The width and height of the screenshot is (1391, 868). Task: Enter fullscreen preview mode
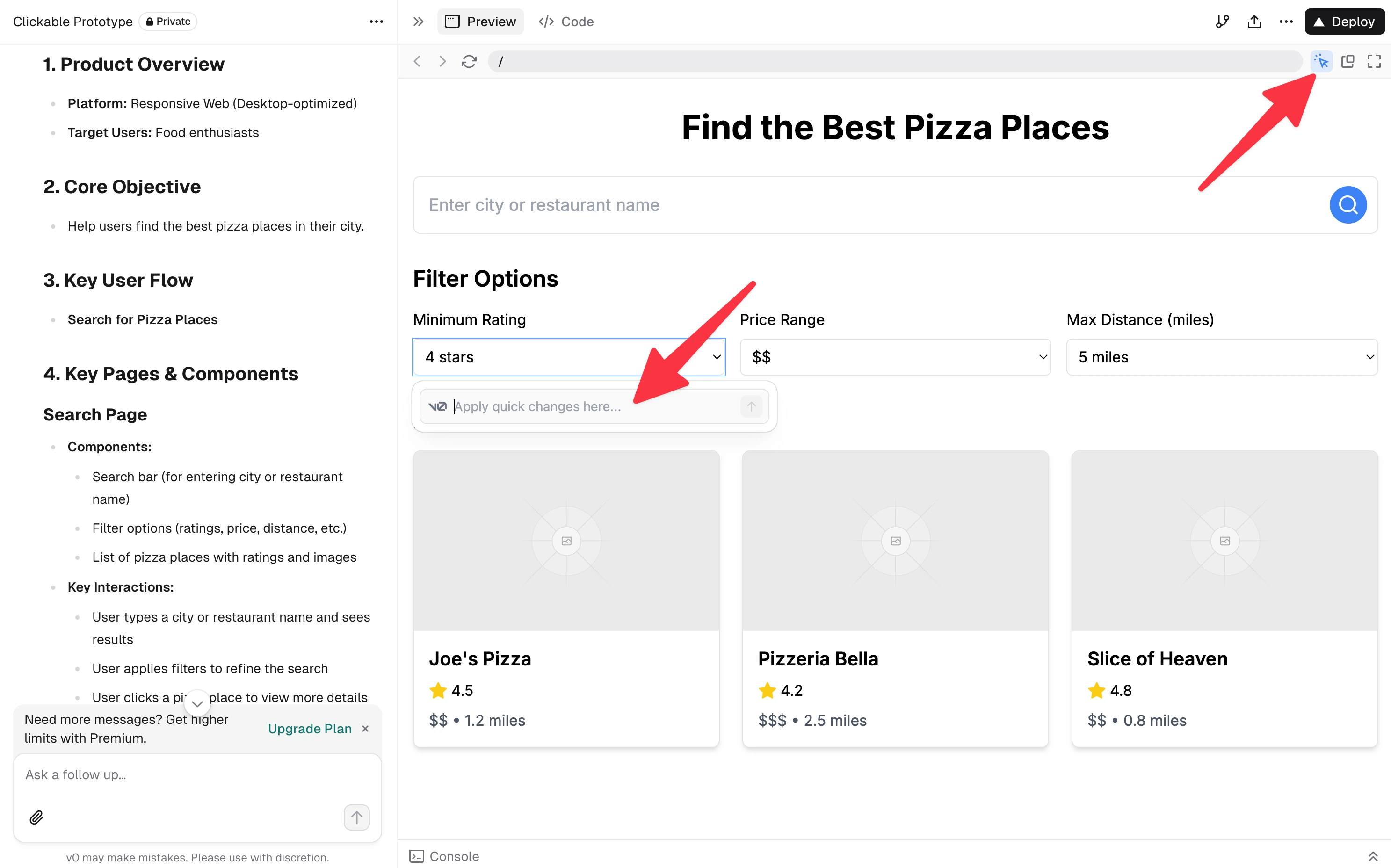(1374, 61)
